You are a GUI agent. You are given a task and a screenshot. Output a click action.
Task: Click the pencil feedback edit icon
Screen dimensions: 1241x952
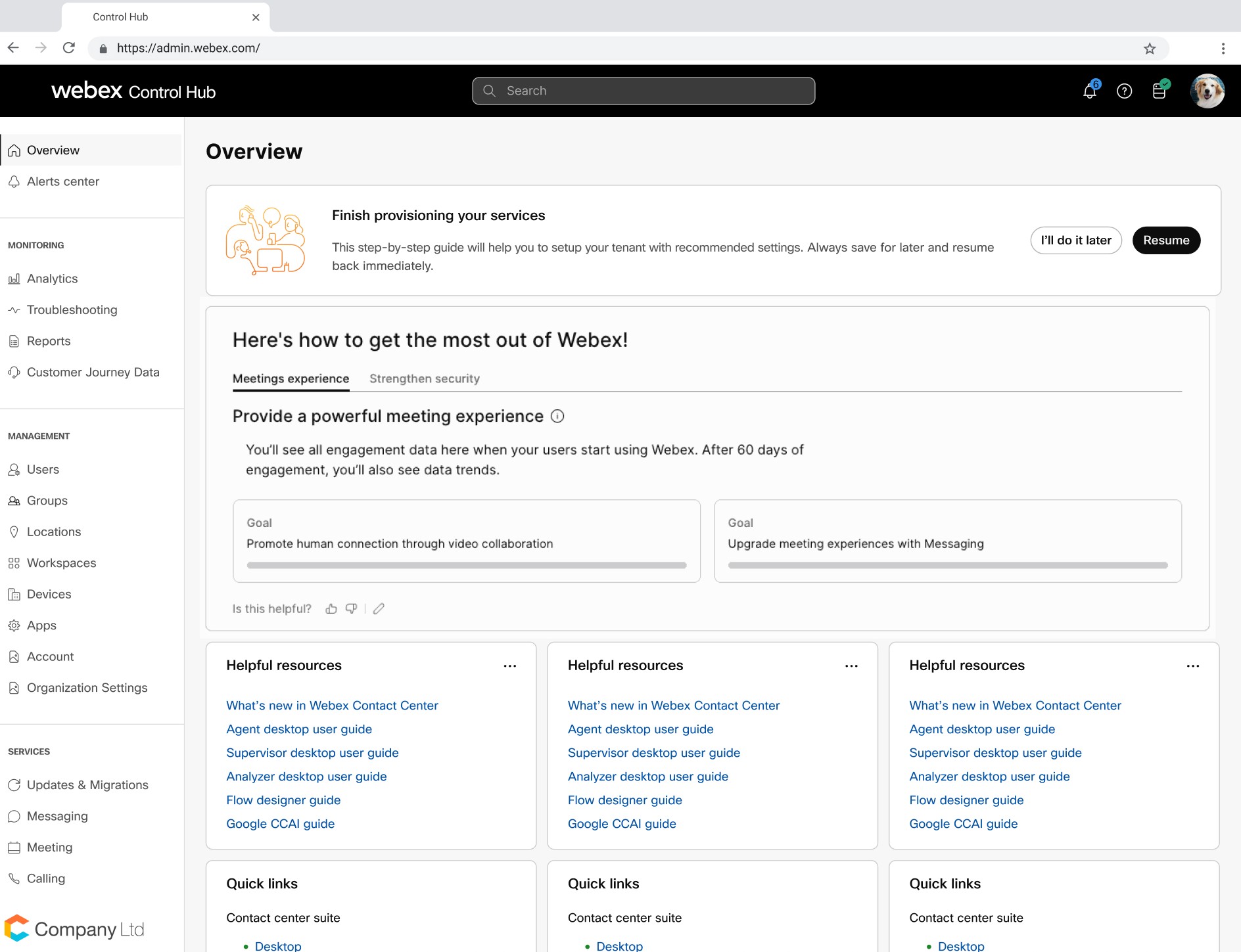click(x=379, y=608)
